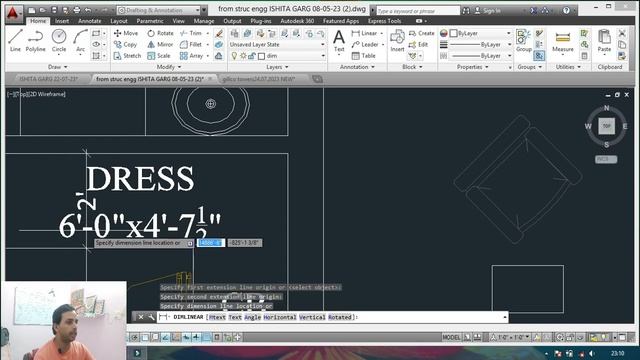
Task: Choose Rotated option in command line
Action: (x=340, y=317)
